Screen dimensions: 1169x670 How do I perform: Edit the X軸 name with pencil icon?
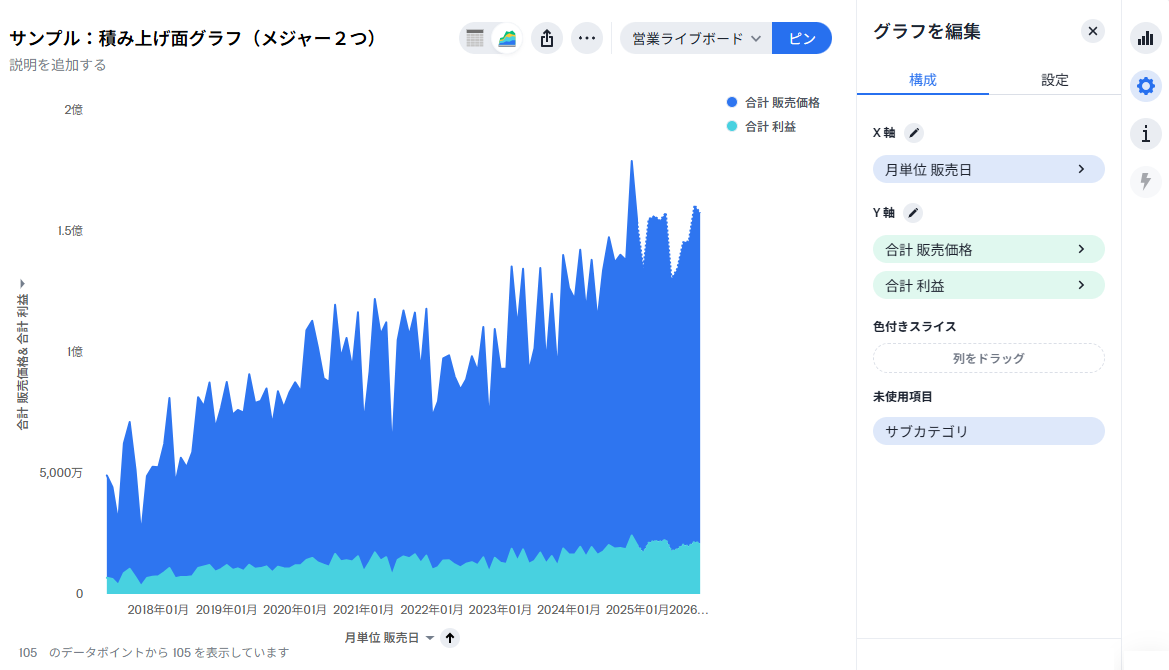pos(914,132)
